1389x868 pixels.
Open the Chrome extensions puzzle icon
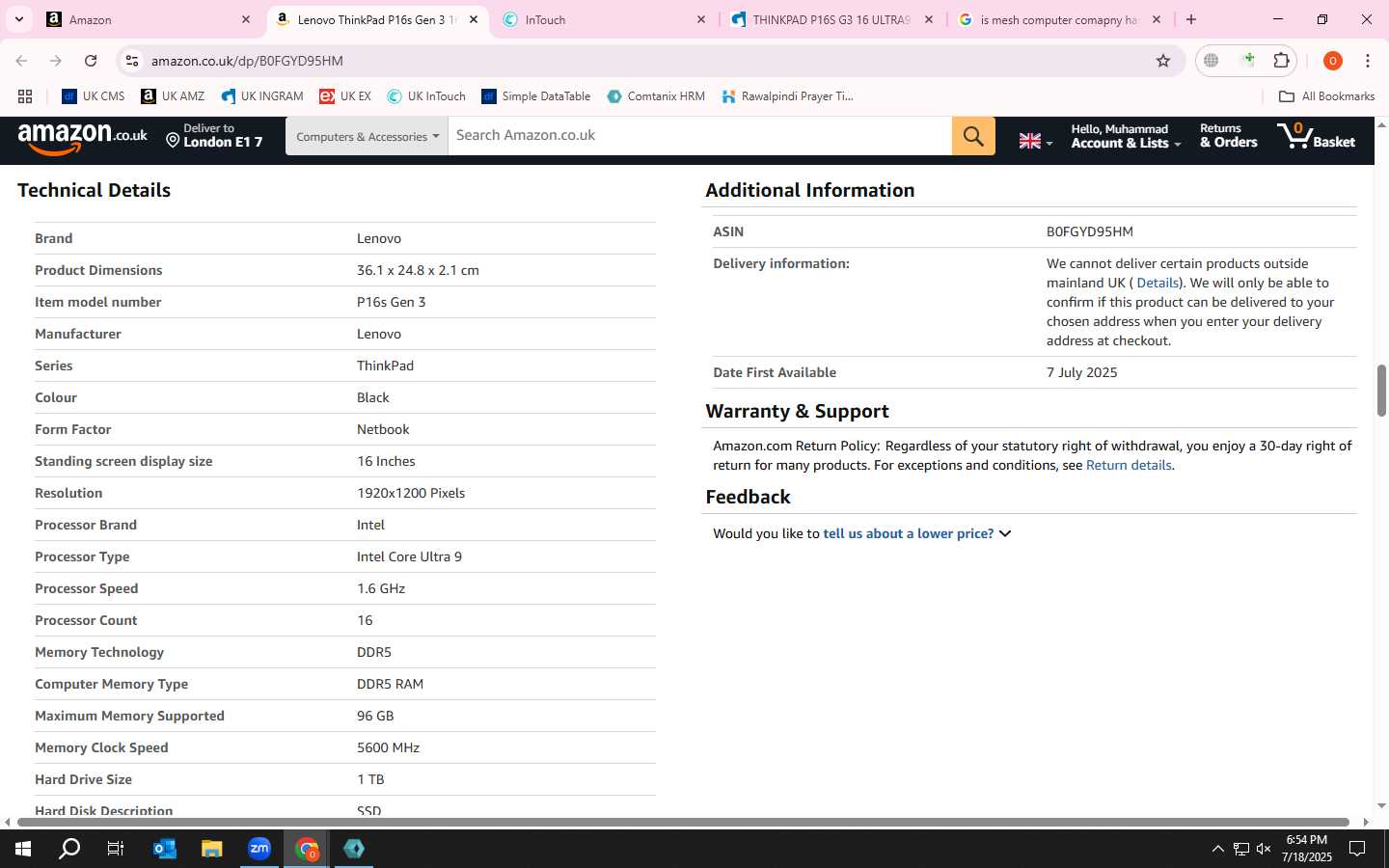pos(1281,61)
